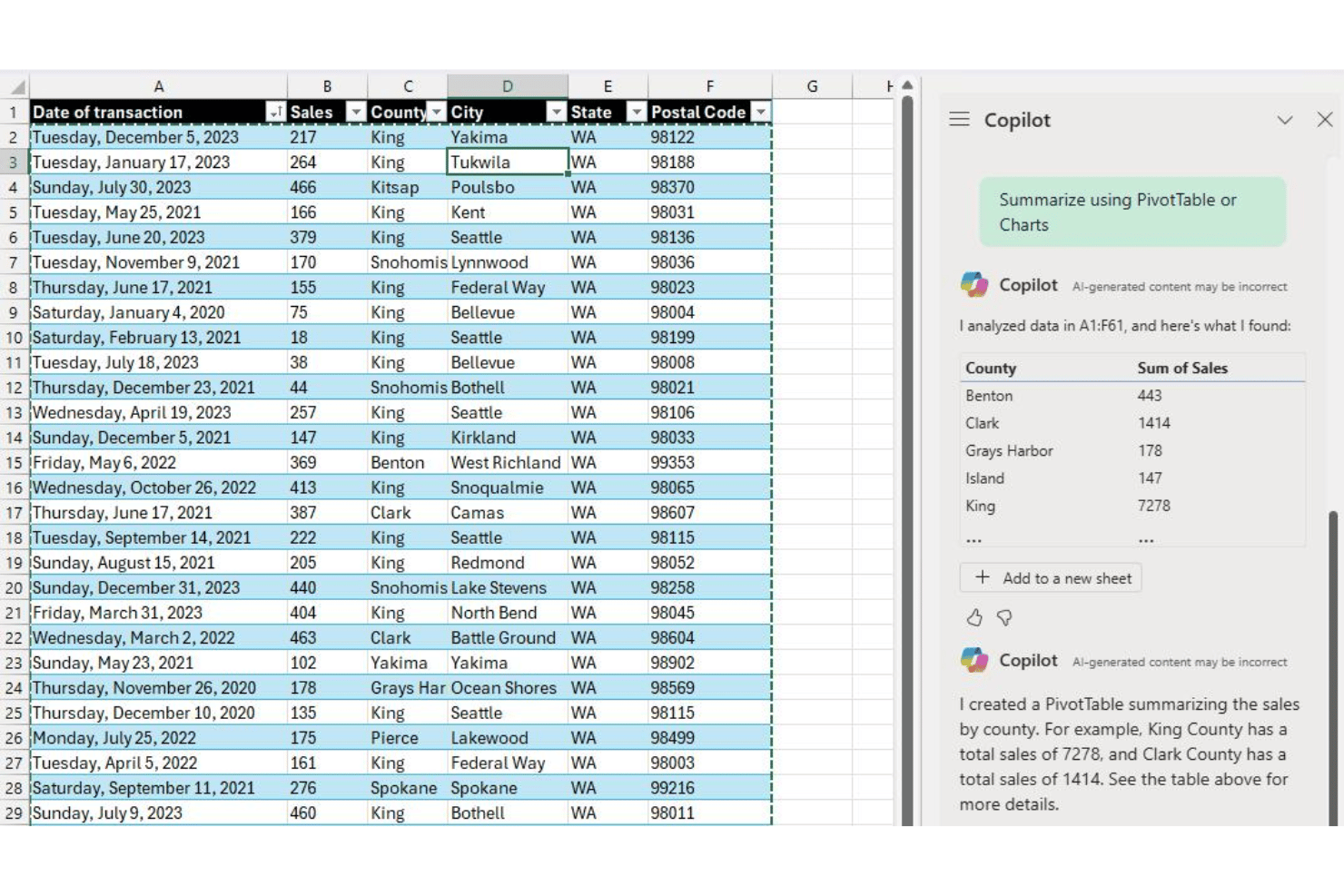1344x896 pixels.
Task: Open the Date of transaction filter dropdown
Action: click(275, 112)
